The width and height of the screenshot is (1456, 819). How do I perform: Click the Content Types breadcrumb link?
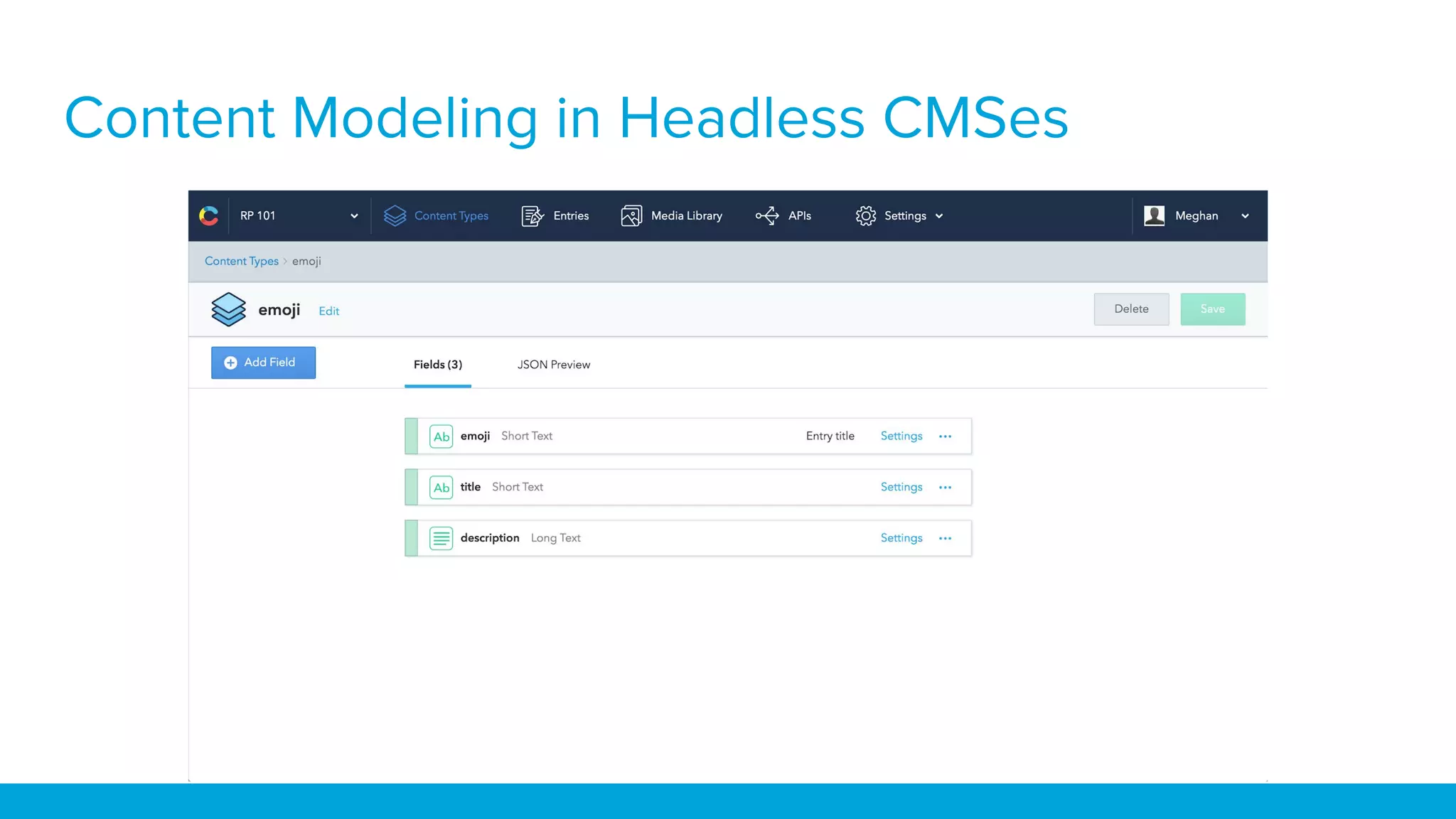(241, 261)
